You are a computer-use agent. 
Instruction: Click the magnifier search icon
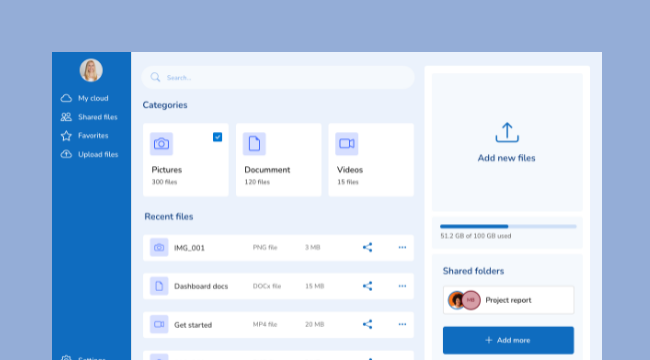coord(155,77)
